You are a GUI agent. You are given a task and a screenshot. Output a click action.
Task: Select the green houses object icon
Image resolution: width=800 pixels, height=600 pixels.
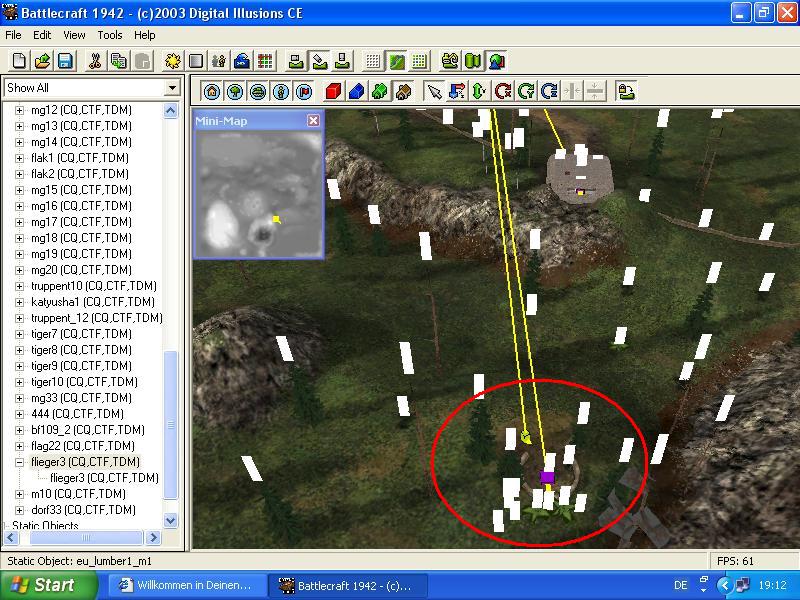pos(380,91)
